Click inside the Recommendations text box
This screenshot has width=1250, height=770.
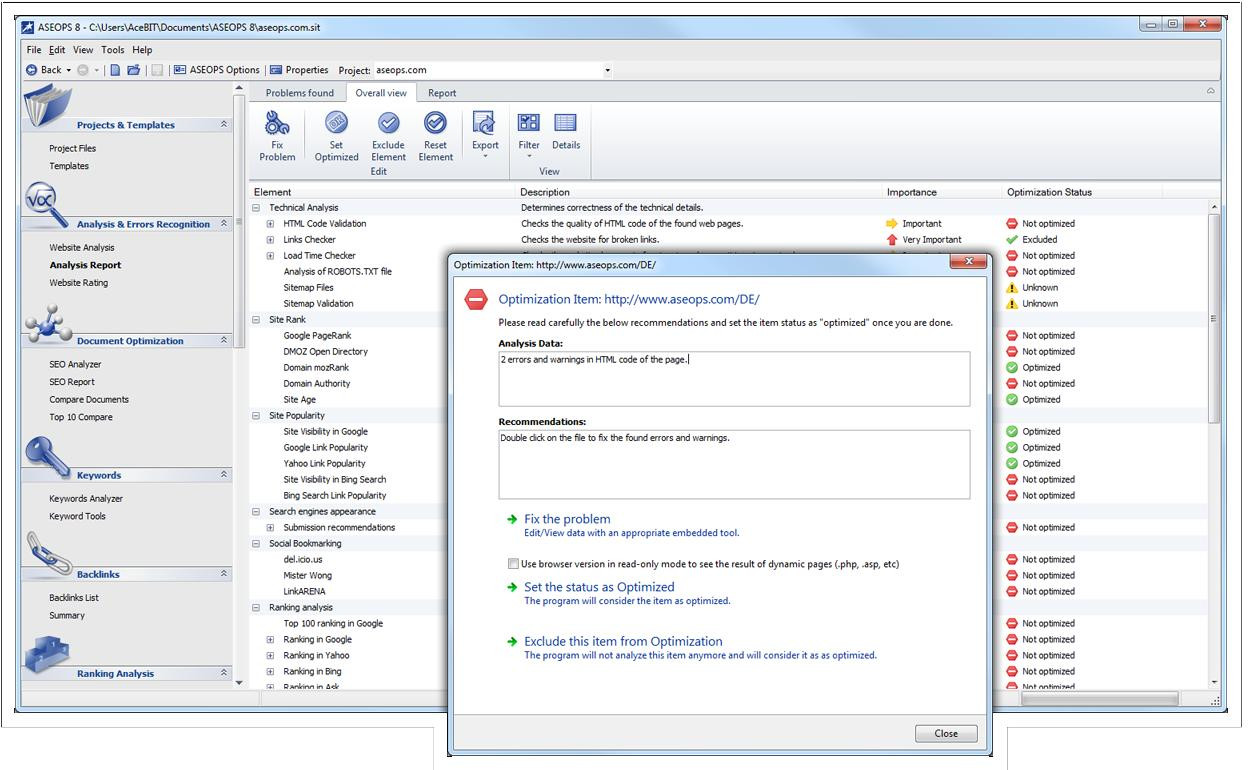734,464
